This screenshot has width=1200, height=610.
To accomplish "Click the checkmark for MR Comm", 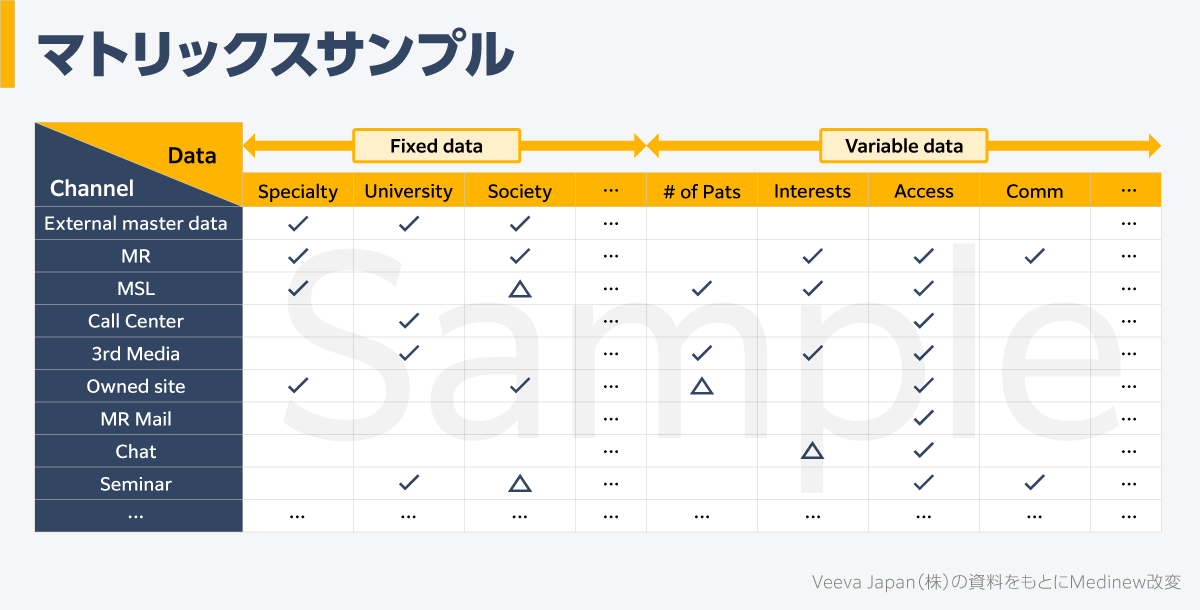I will point(1034,256).
